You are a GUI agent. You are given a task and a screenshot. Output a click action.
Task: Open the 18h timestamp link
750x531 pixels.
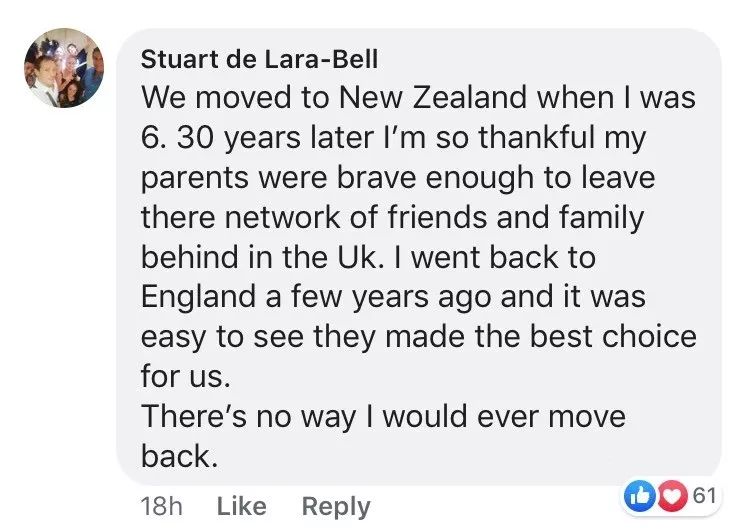(x=162, y=506)
